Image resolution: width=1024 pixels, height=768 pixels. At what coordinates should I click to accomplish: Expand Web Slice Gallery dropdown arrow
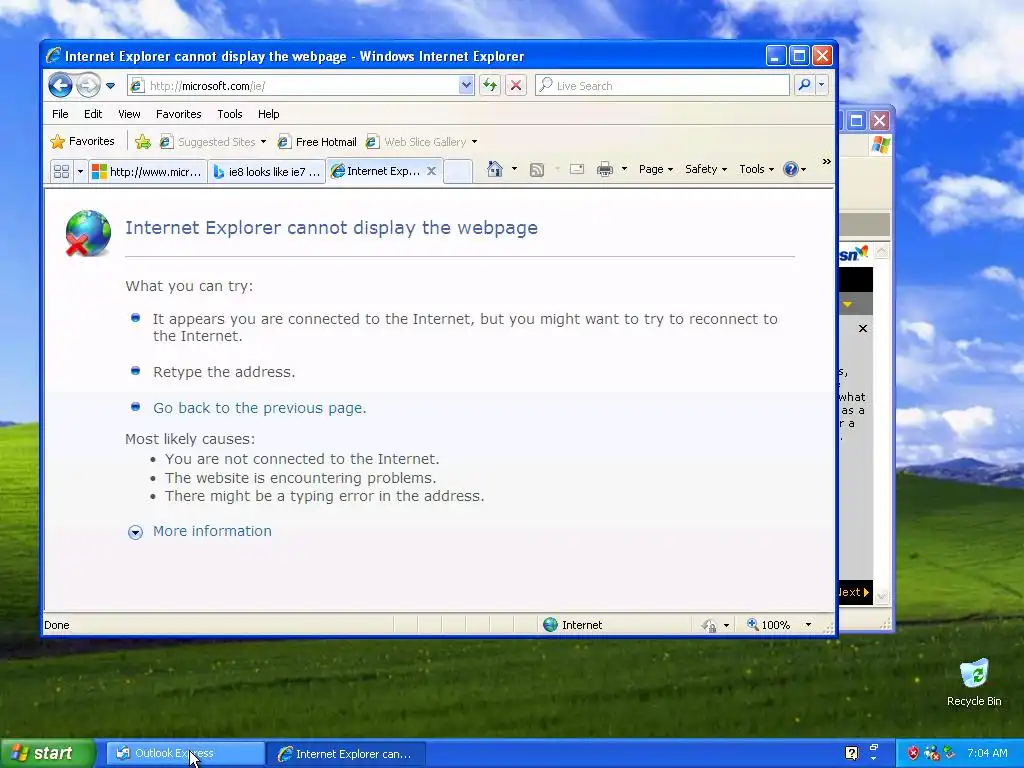point(474,142)
